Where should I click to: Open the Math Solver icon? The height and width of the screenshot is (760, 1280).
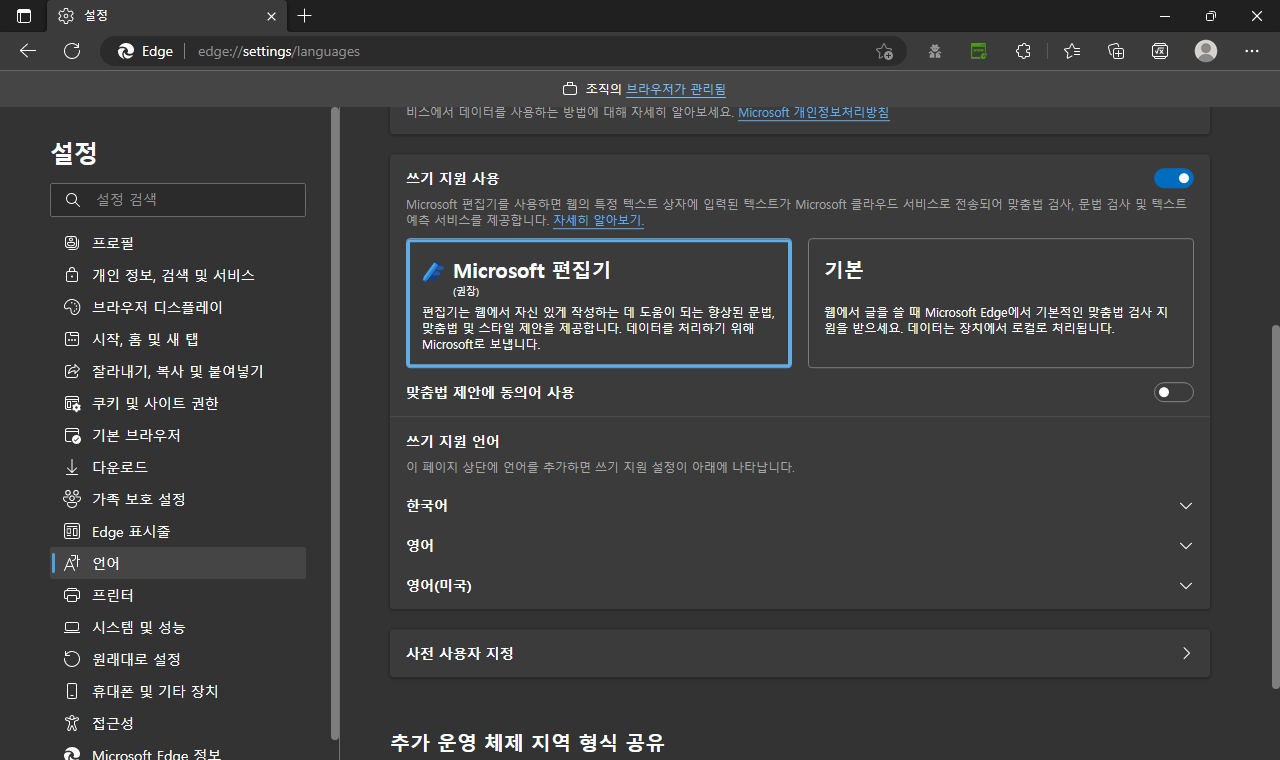pos(1160,51)
